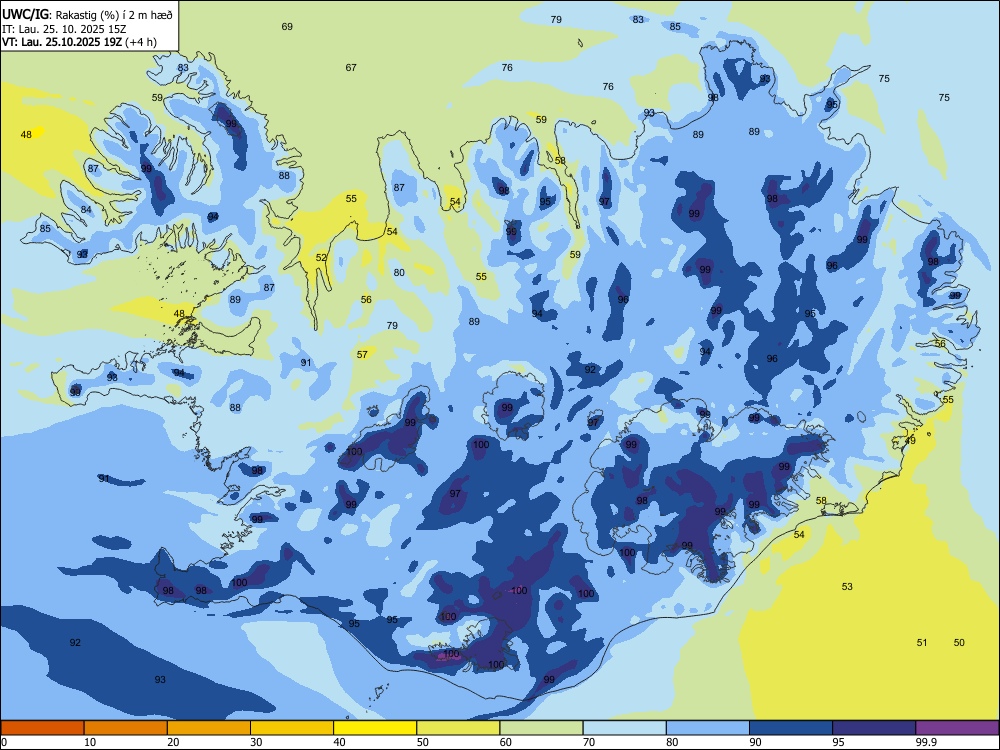Click the color scale tick label '0'
Screen dimensions: 1000x750
click(4, 742)
